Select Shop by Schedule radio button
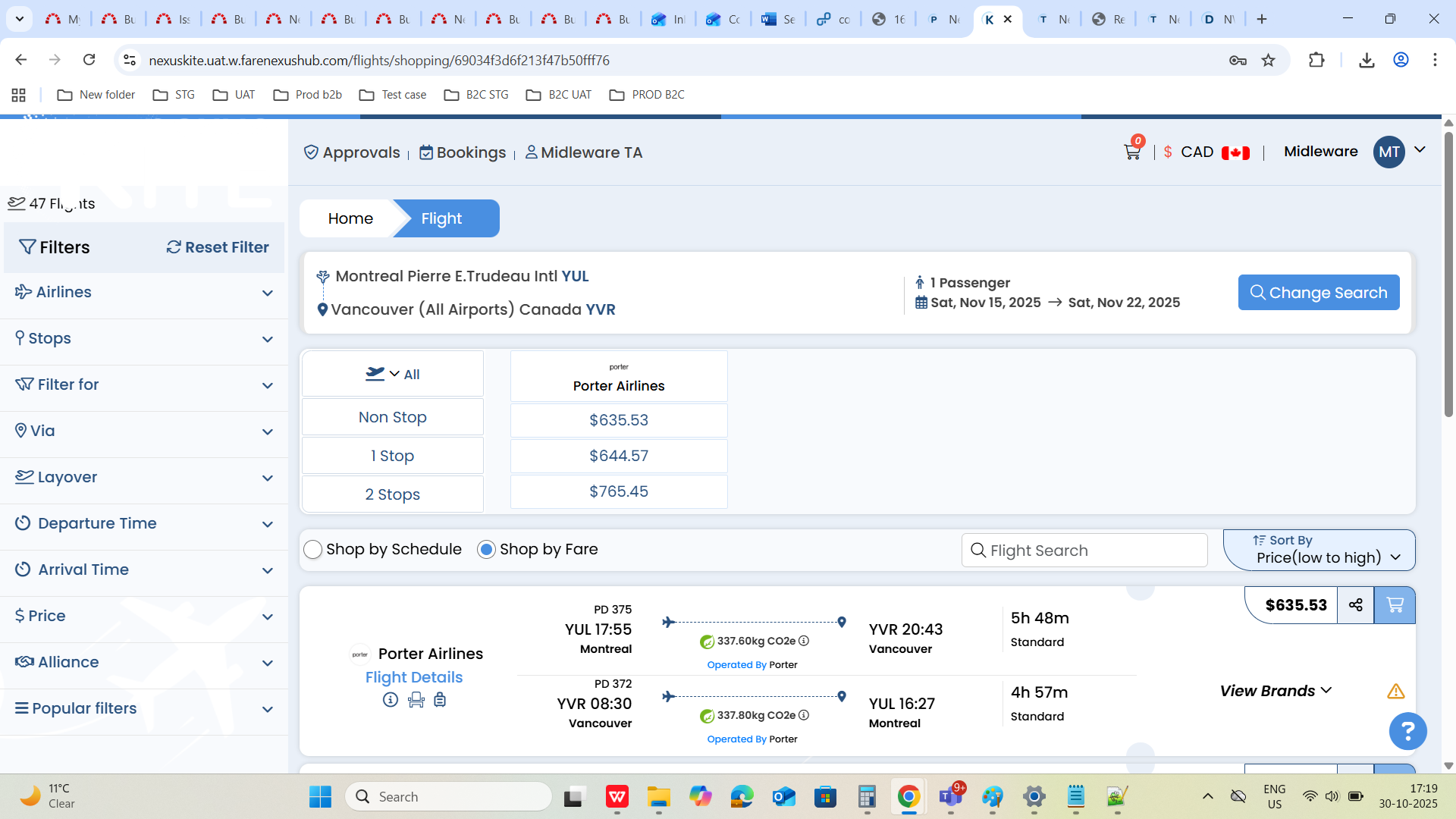The height and width of the screenshot is (819, 1456). [313, 550]
